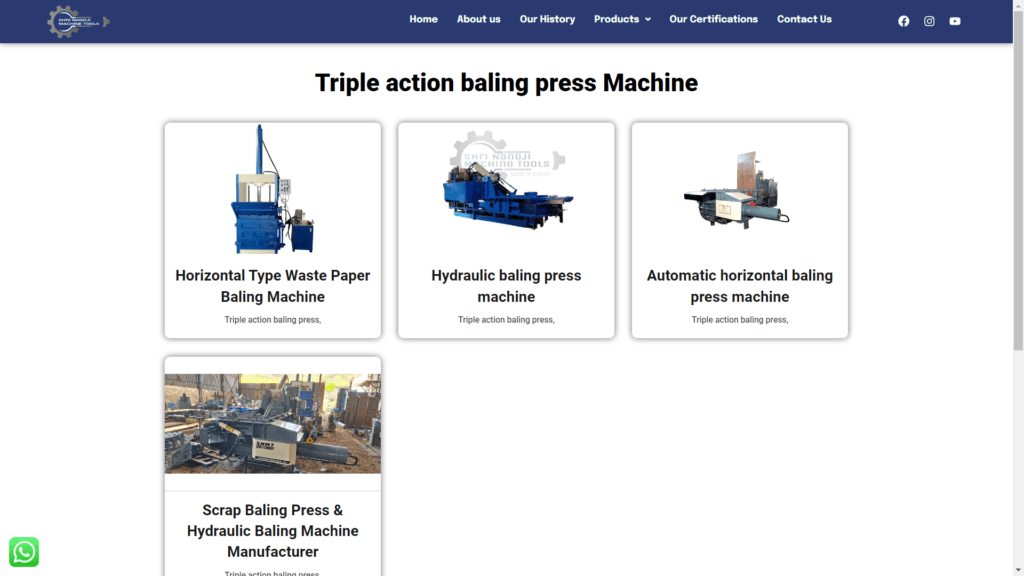Open the About us page

pos(478,19)
